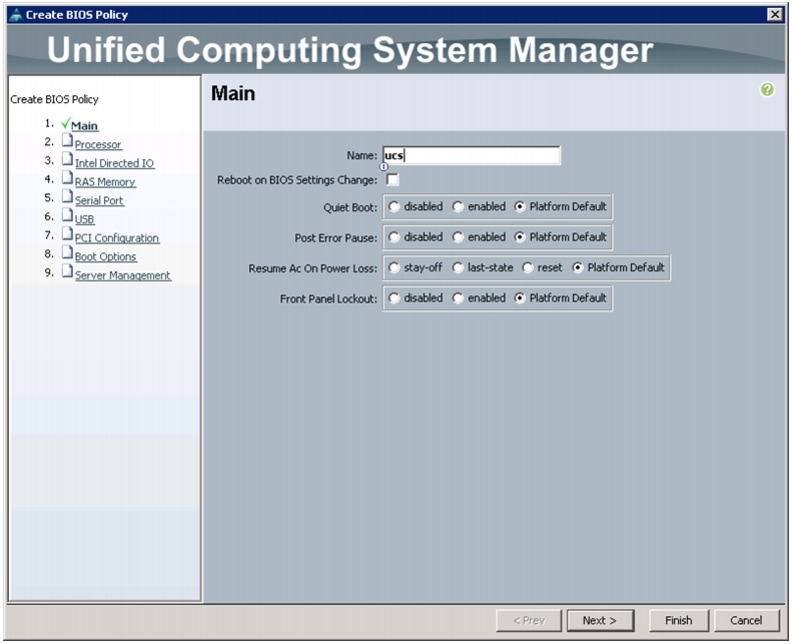Choose last-state for Resume Ac On Power Loss

(x=458, y=267)
